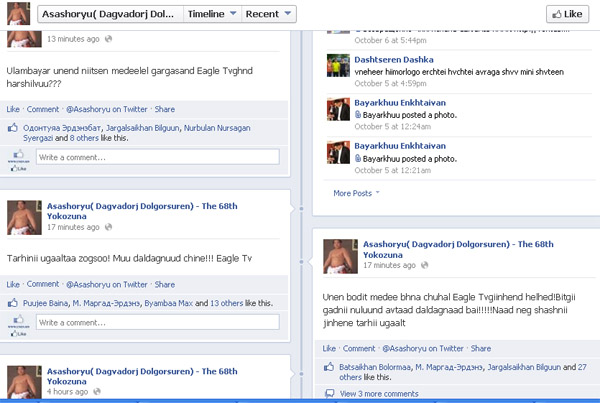Click the Like page button
This screenshot has width=600, height=403.
567,14
